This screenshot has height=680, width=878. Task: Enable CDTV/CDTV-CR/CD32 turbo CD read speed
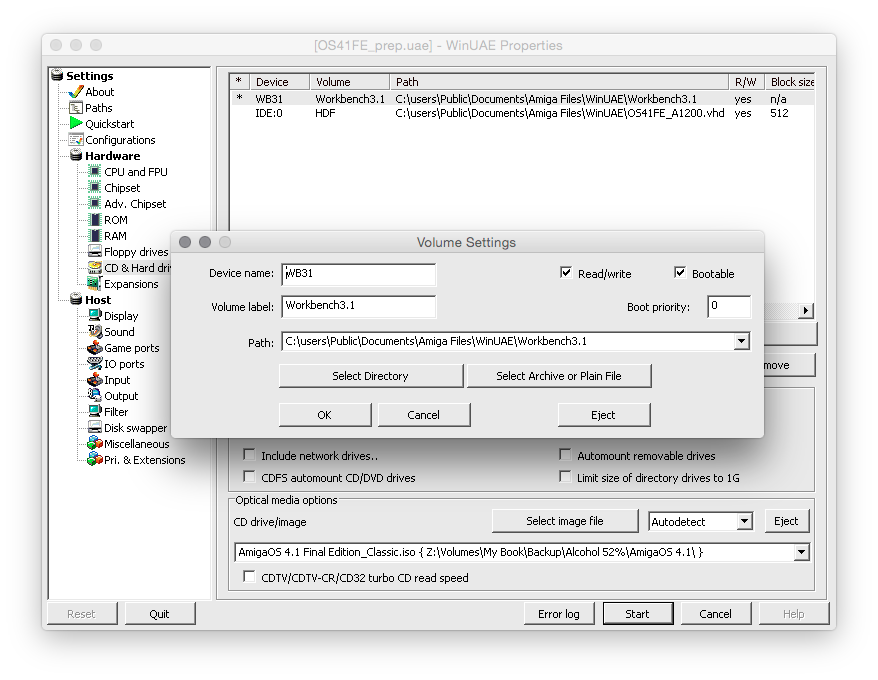[x=249, y=577]
